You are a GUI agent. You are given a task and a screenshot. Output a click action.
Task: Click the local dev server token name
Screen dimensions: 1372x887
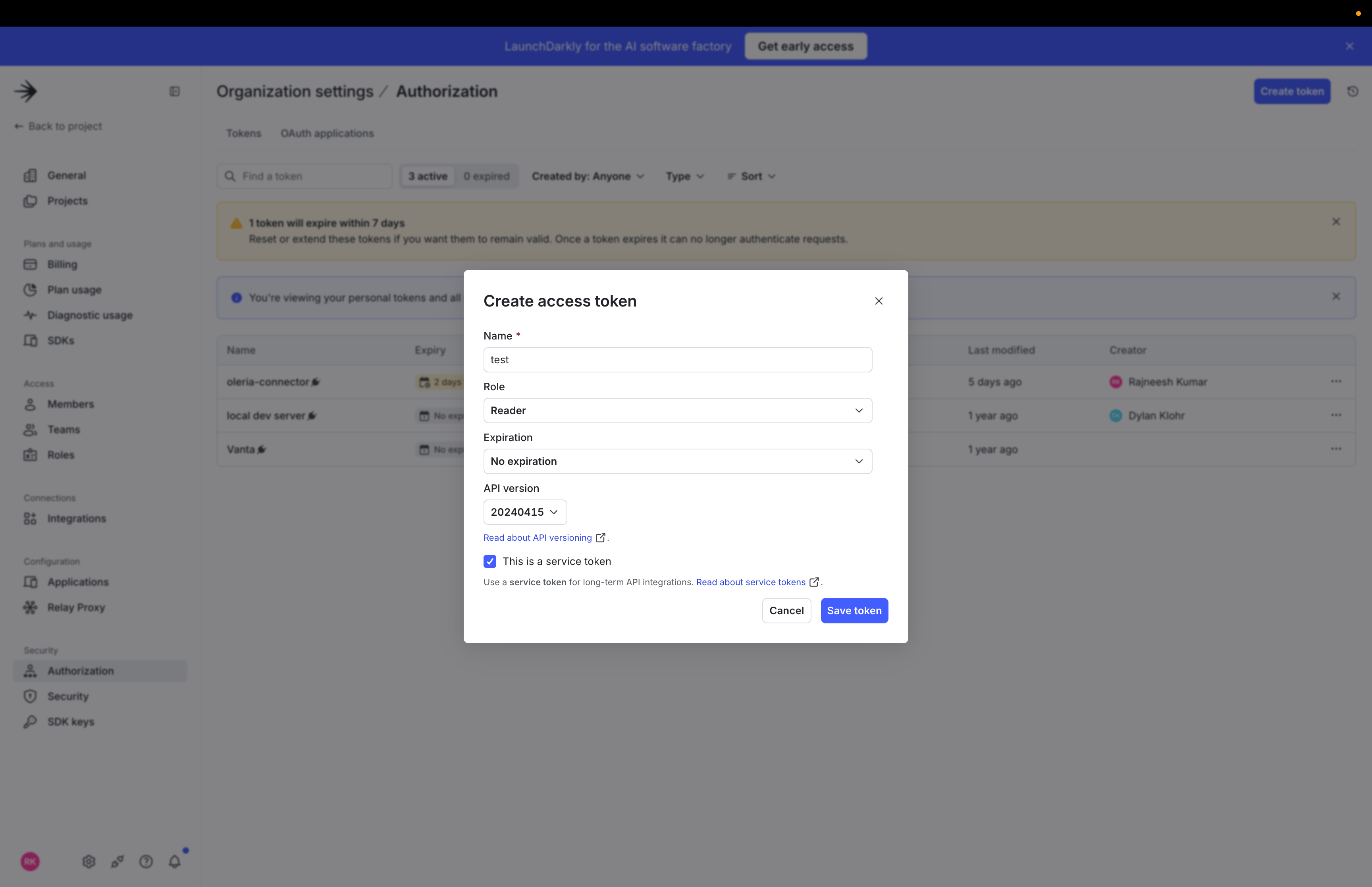pyautogui.click(x=266, y=416)
